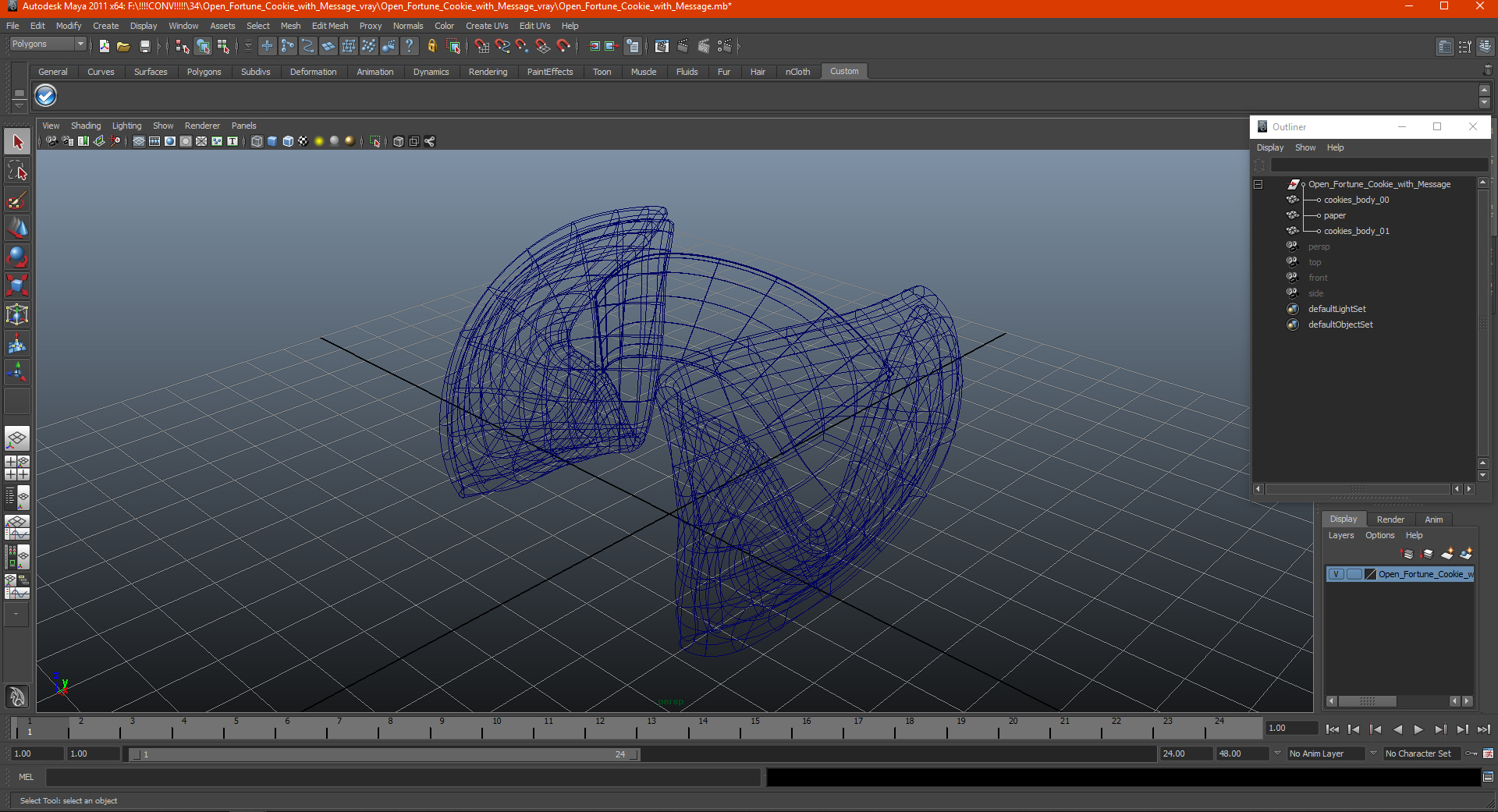Select the Scale tool cube icon
This screenshot has height=812, width=1498.
[x=17, y=285]
